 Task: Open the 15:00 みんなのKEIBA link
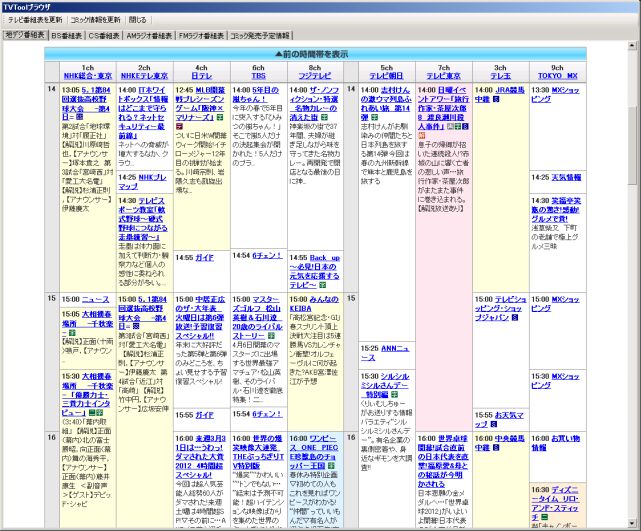[x=314, y=304]
